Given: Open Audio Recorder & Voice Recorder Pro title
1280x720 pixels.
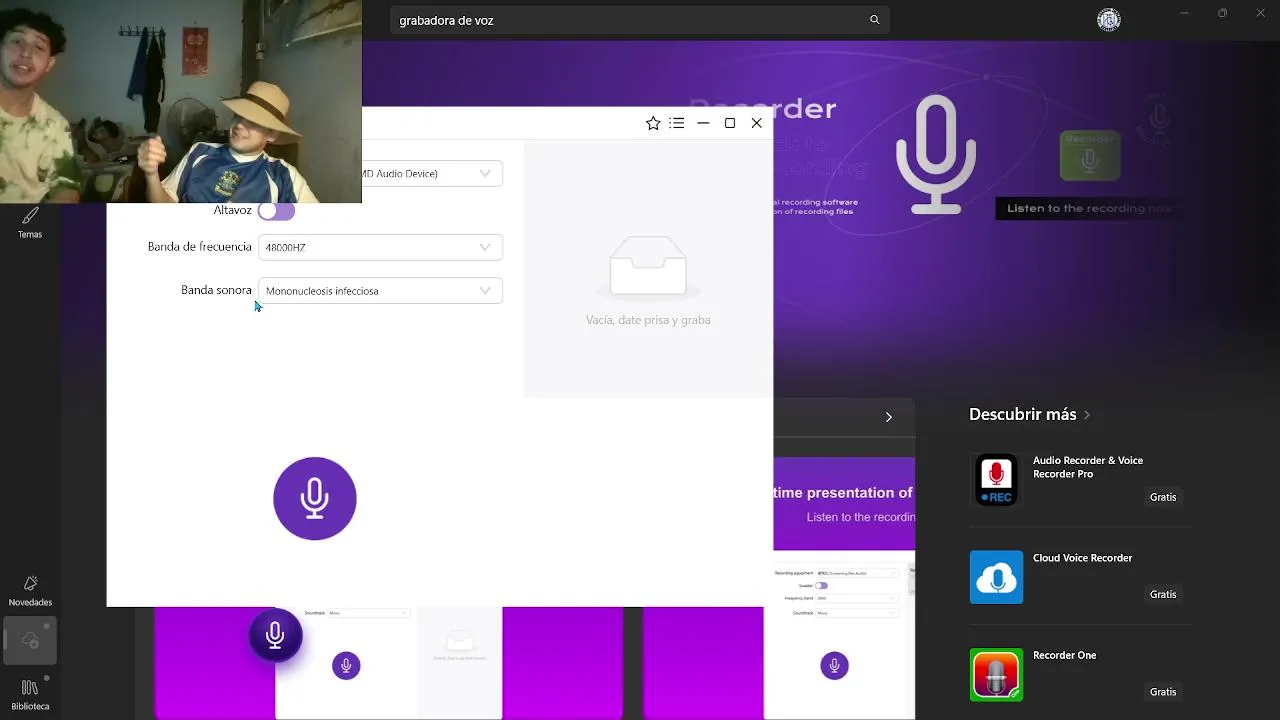Looking at the screenshot, I should [1088, 467].
